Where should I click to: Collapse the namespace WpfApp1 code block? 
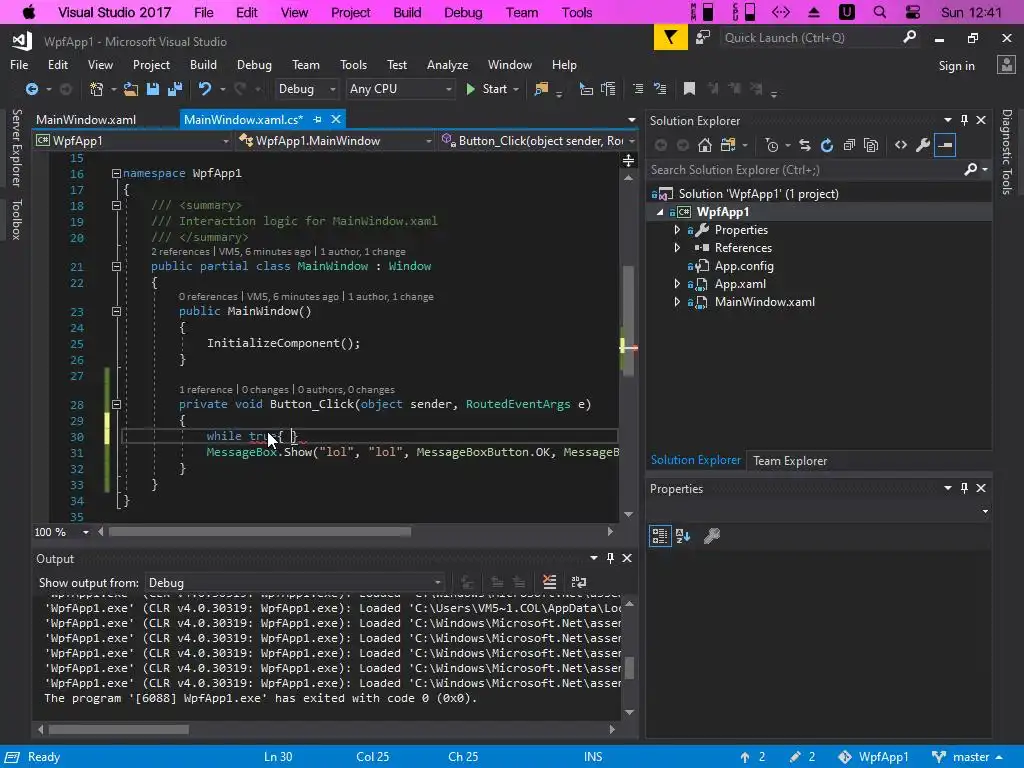point(116,174)
